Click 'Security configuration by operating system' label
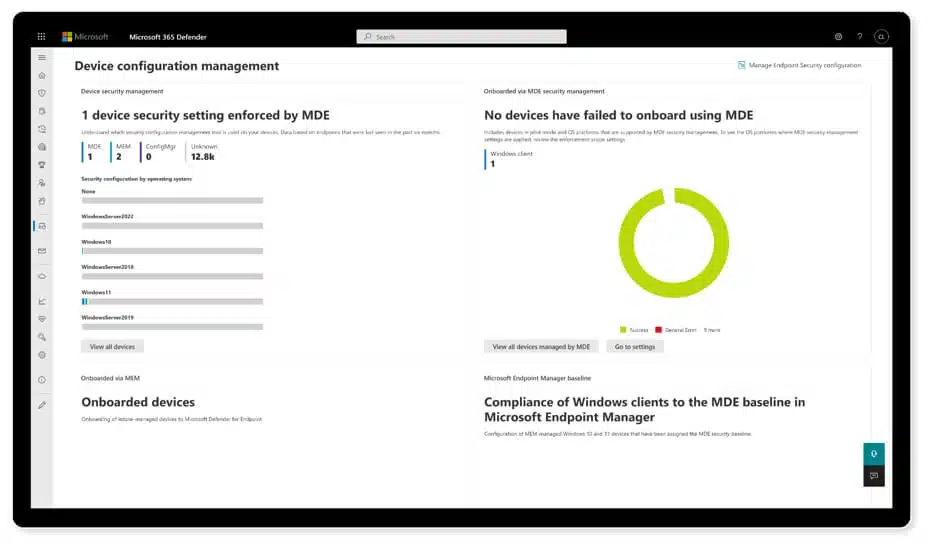935x552 pixels. [x=137, y=179]
